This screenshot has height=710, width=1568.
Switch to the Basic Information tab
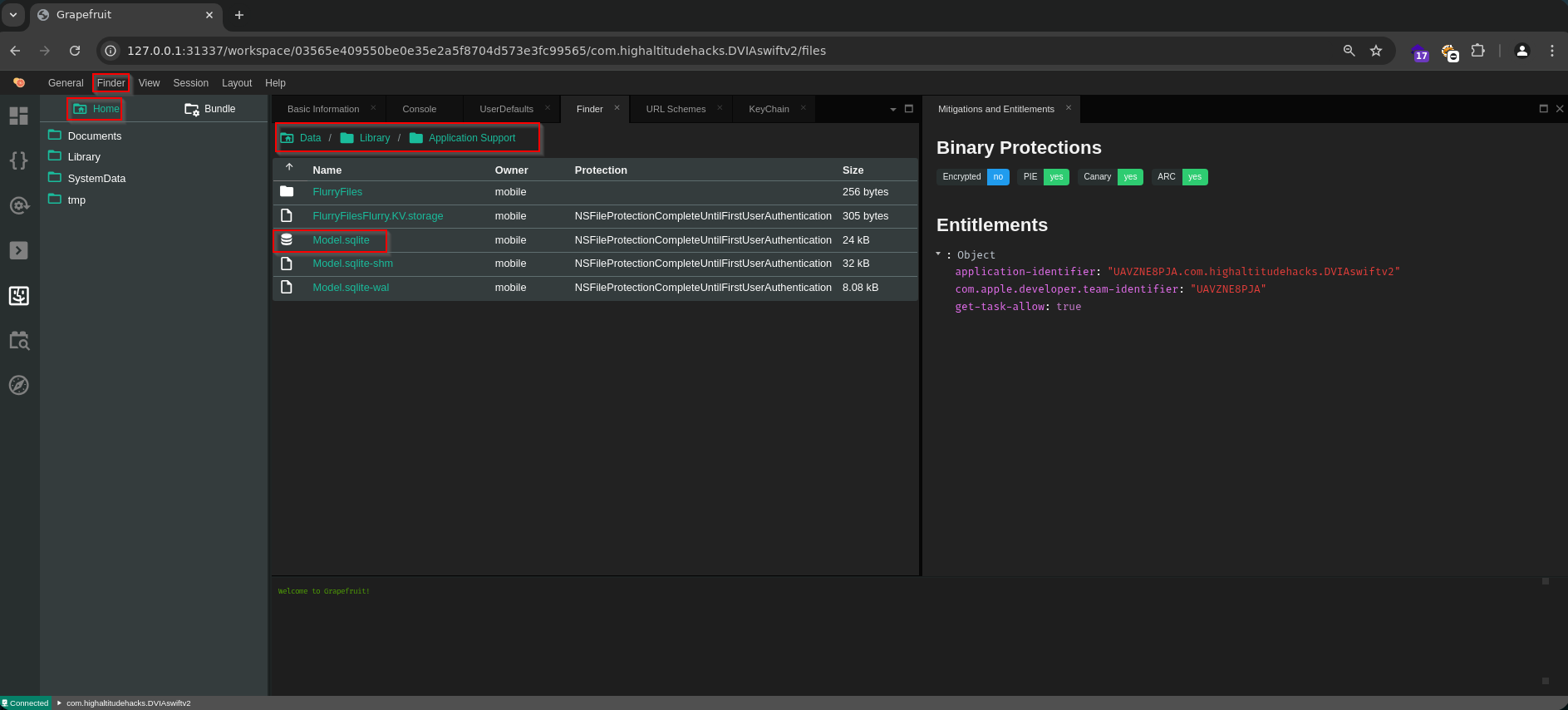click(323, 109)
